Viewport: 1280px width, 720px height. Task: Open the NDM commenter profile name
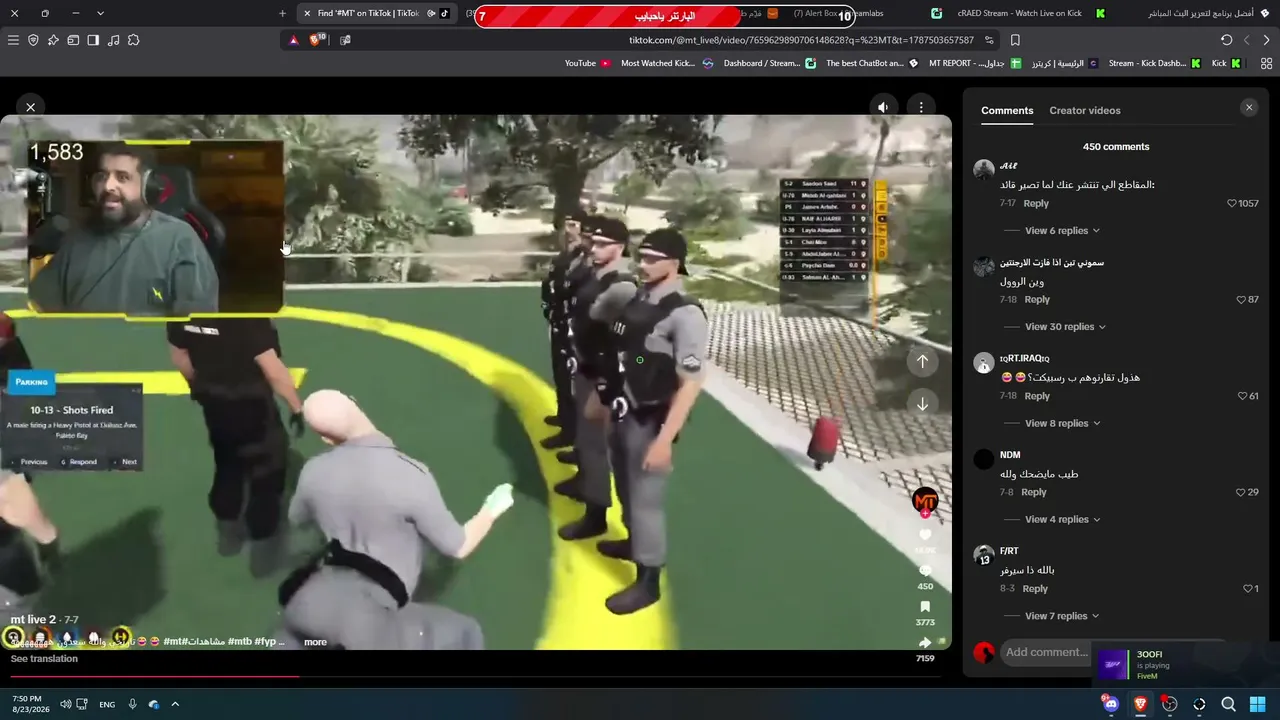coord(1010,455)
